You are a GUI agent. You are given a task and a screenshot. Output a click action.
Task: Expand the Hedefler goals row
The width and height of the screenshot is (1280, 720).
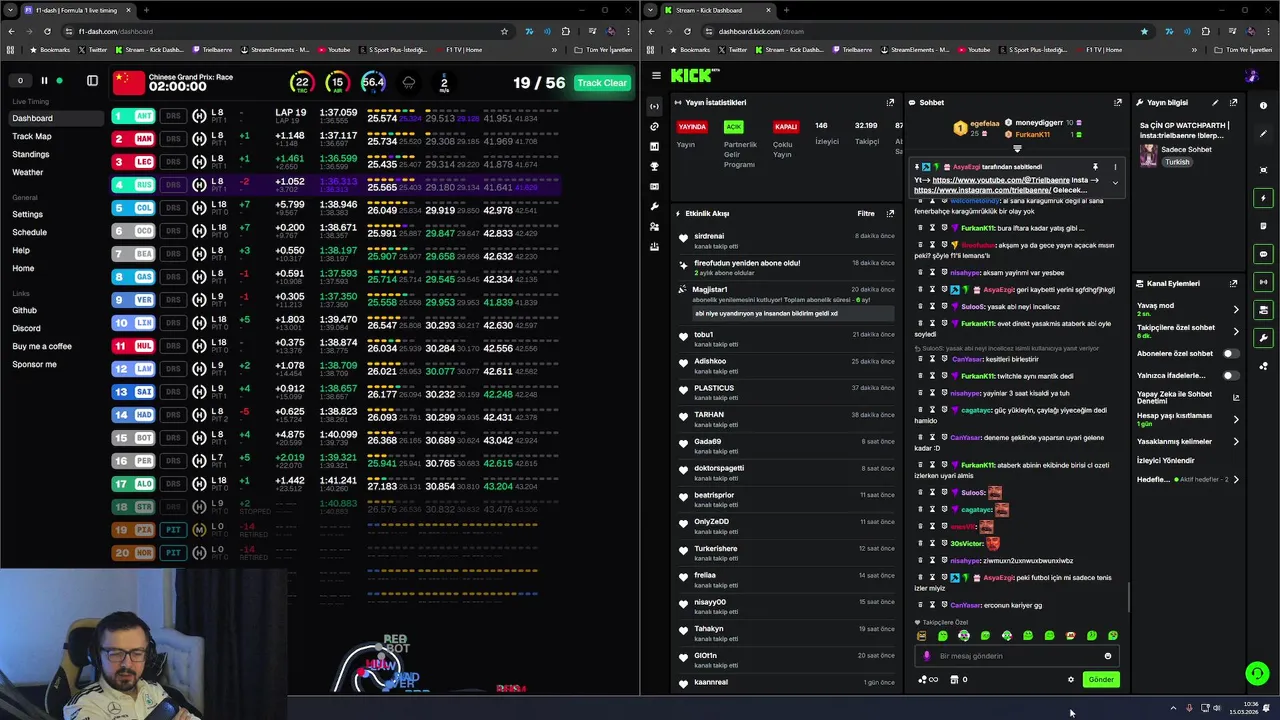(1235, 480)
